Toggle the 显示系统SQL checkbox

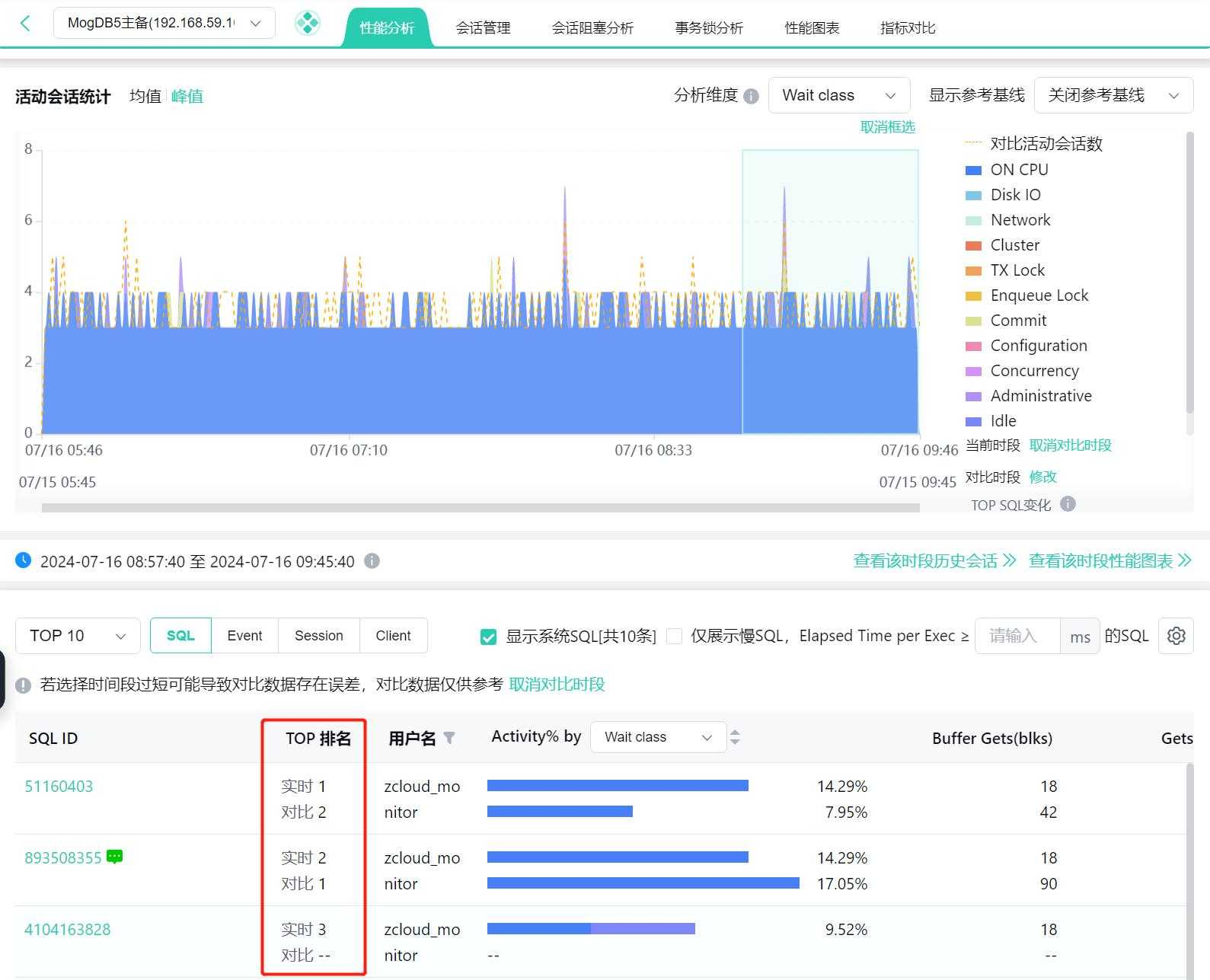coord(488,637)
